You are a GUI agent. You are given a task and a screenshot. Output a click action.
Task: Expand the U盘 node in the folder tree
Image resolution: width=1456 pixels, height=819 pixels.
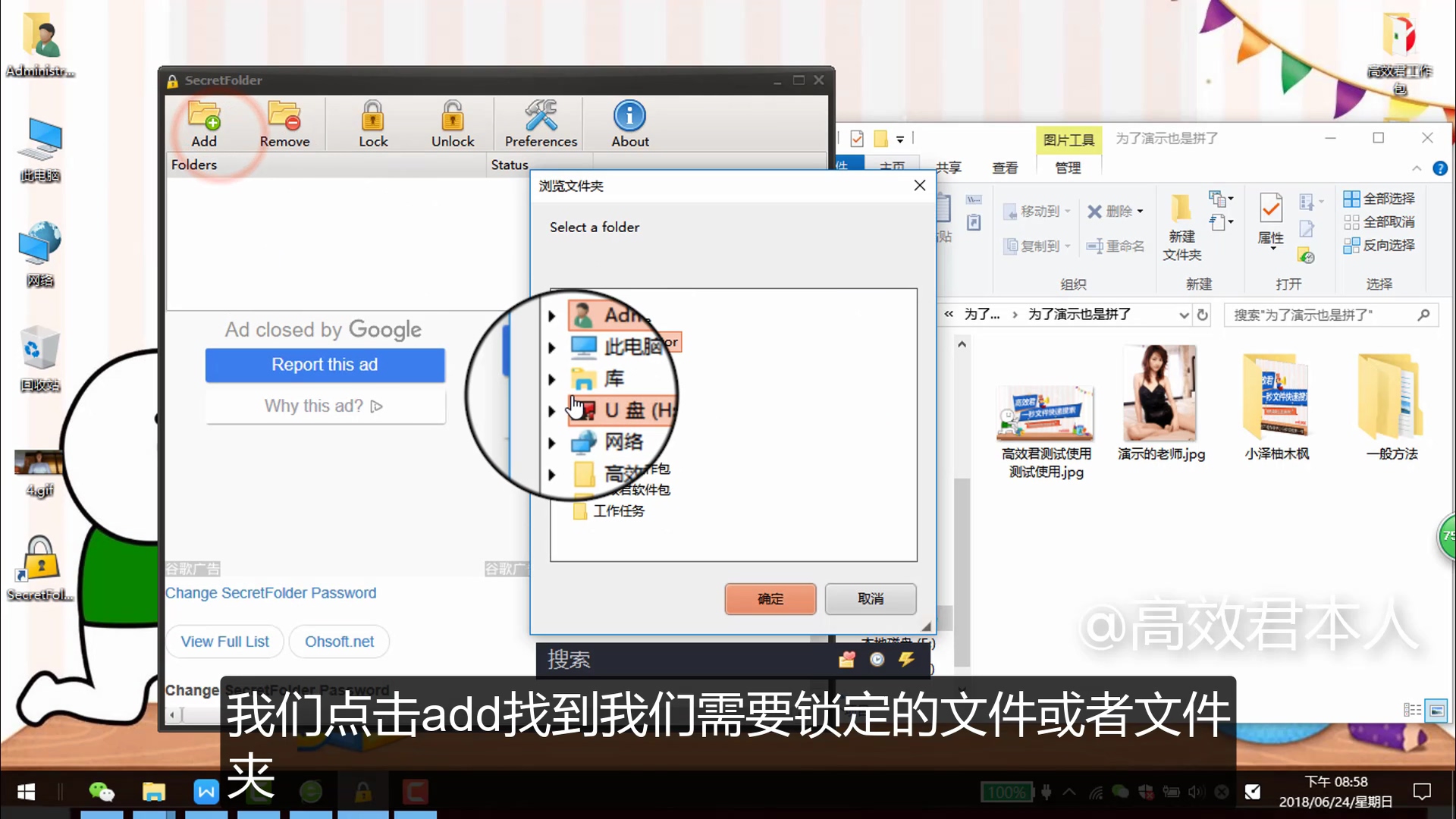[x=551, y=411]
